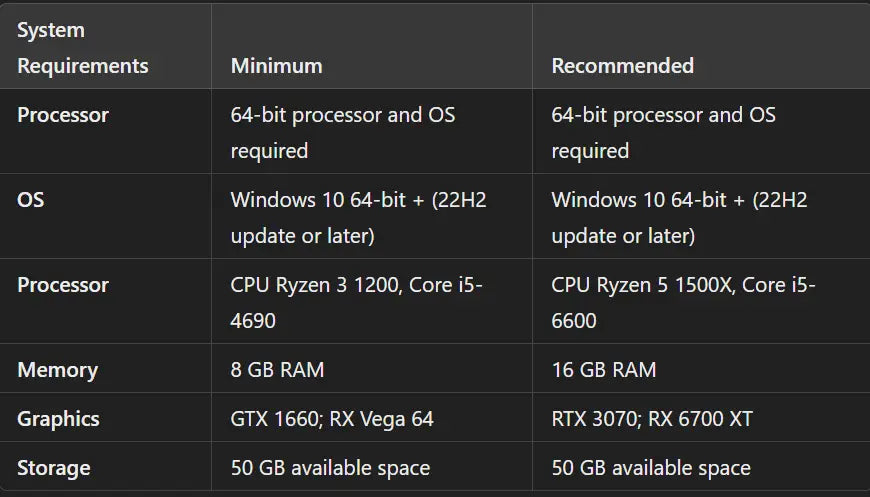Click the "Graphics" row label

[58, 419]
